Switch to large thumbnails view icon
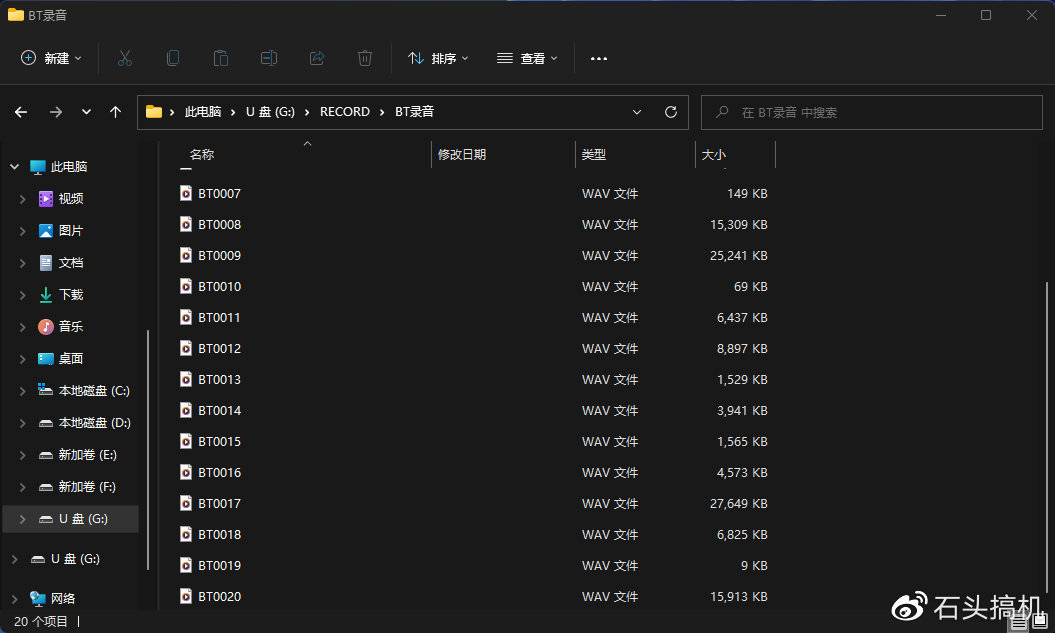The height and width of the screenshot is (633, 1055). pyautogui.click(x=1040, y=622)
